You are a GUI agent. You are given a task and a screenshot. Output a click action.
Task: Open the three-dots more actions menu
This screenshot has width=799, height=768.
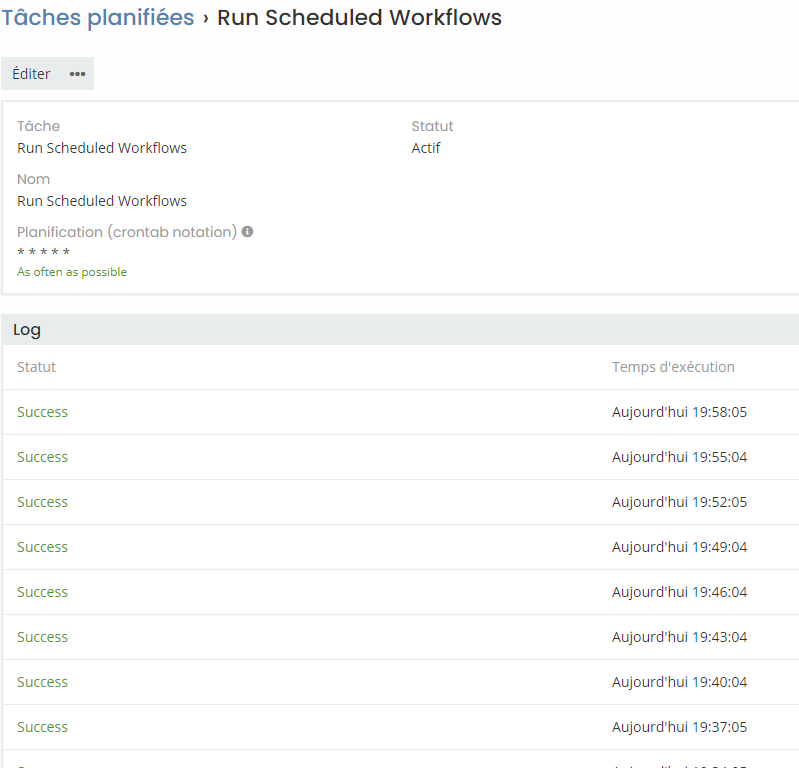coord(77,74)
